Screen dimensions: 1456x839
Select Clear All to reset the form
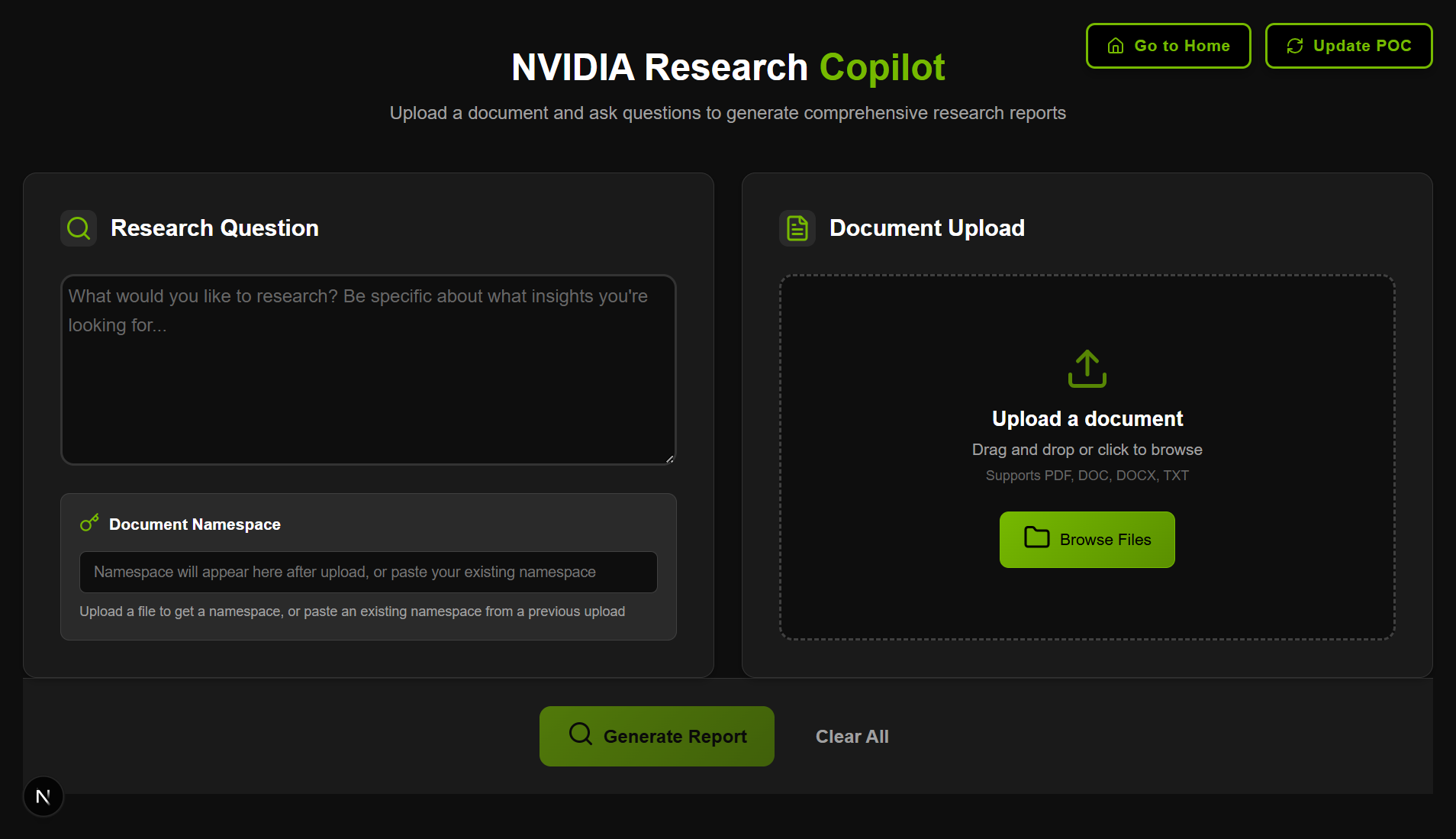click(852, 736)
